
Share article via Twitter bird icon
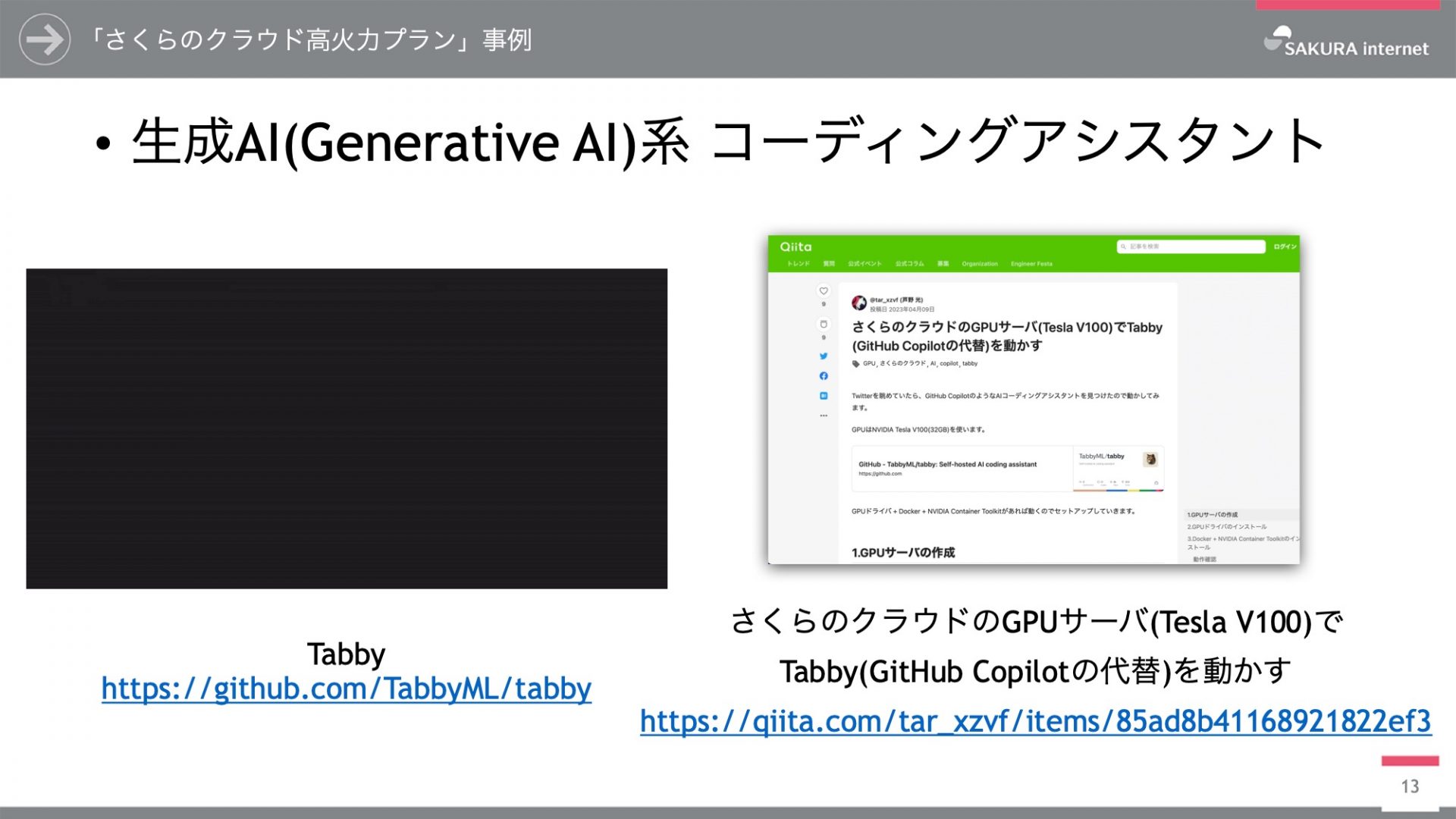point(824,356)
